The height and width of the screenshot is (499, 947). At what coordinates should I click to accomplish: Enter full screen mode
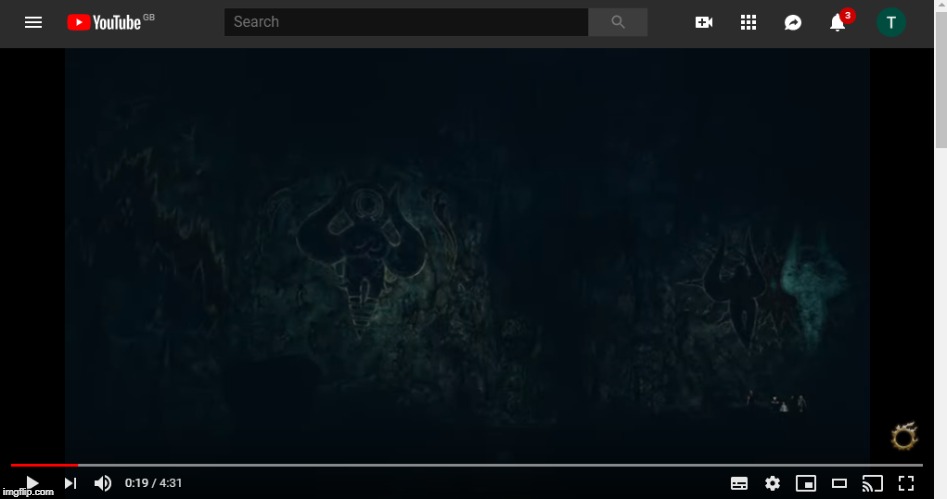coord(906,483)
